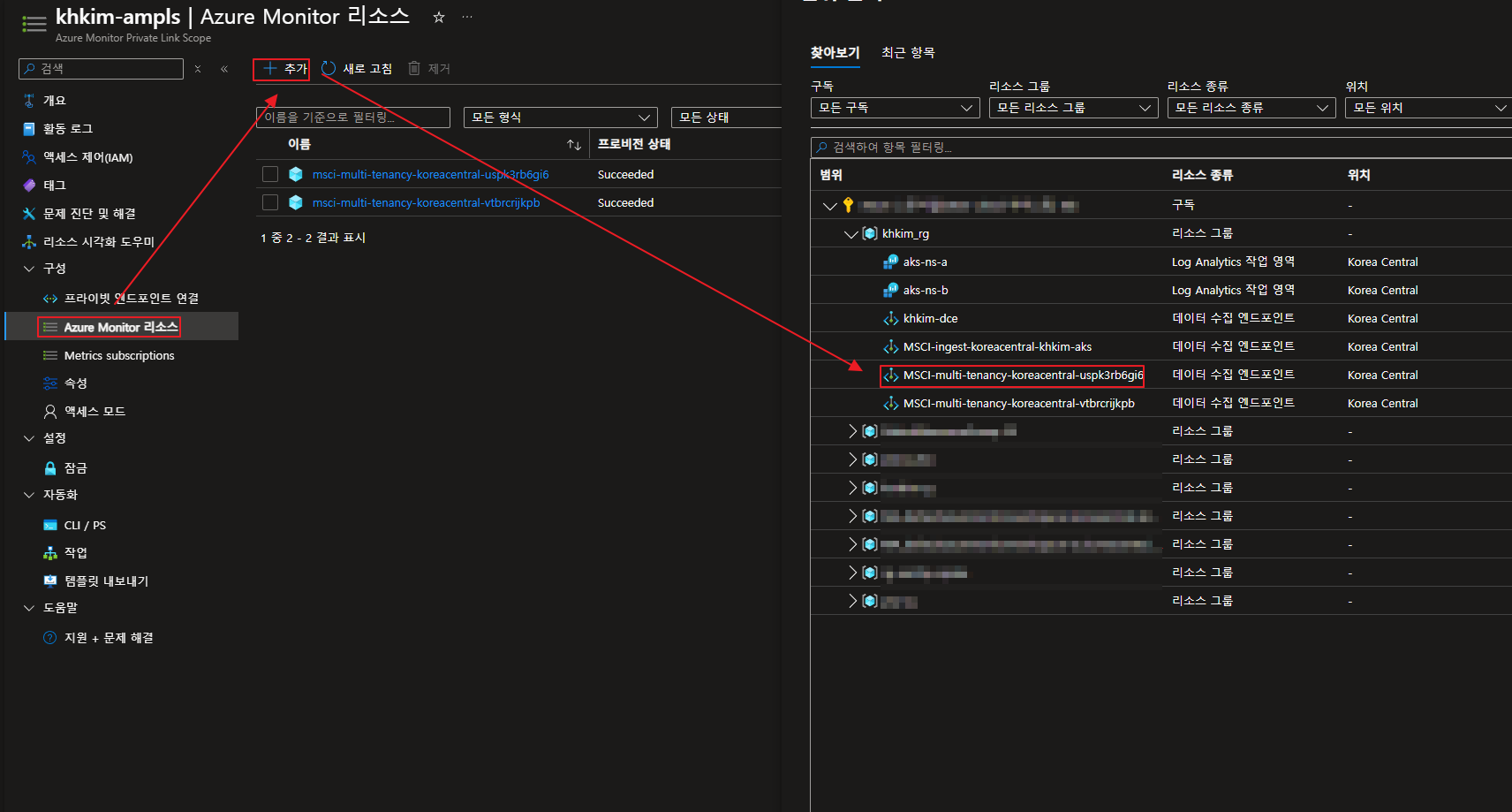Image resolution: width=1512 pixels, height=812 pixels.
Task: Click the khkim-dce endpoint icon
Action: (890, 318)
